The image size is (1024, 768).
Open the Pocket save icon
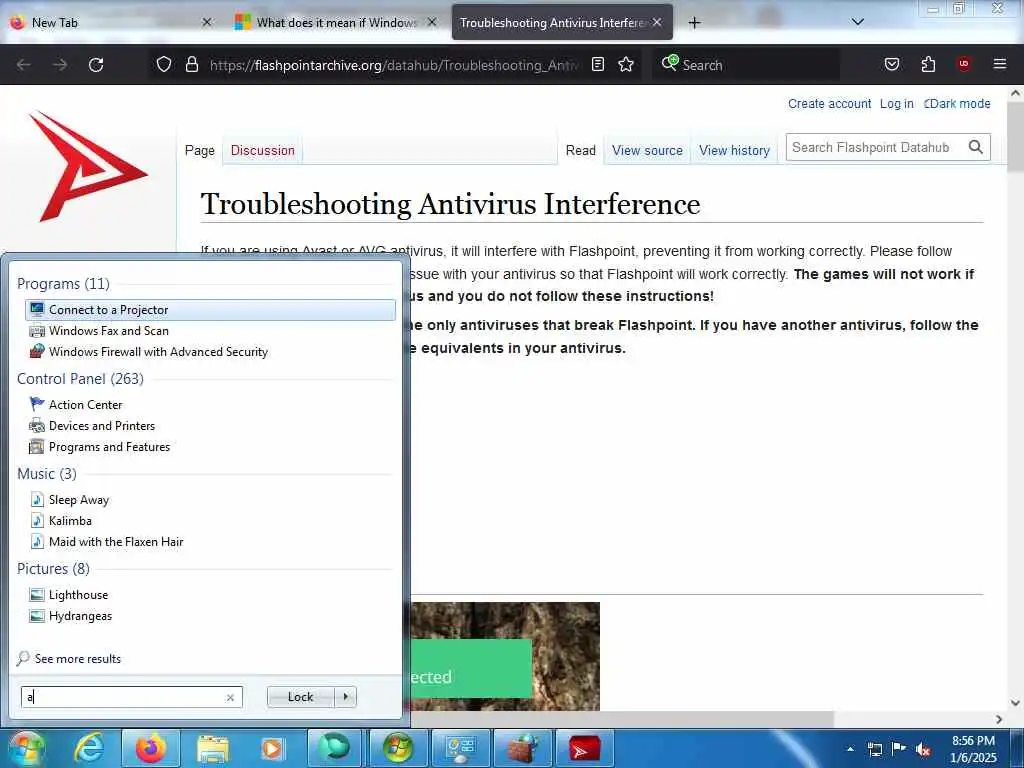tap(891, 64)
